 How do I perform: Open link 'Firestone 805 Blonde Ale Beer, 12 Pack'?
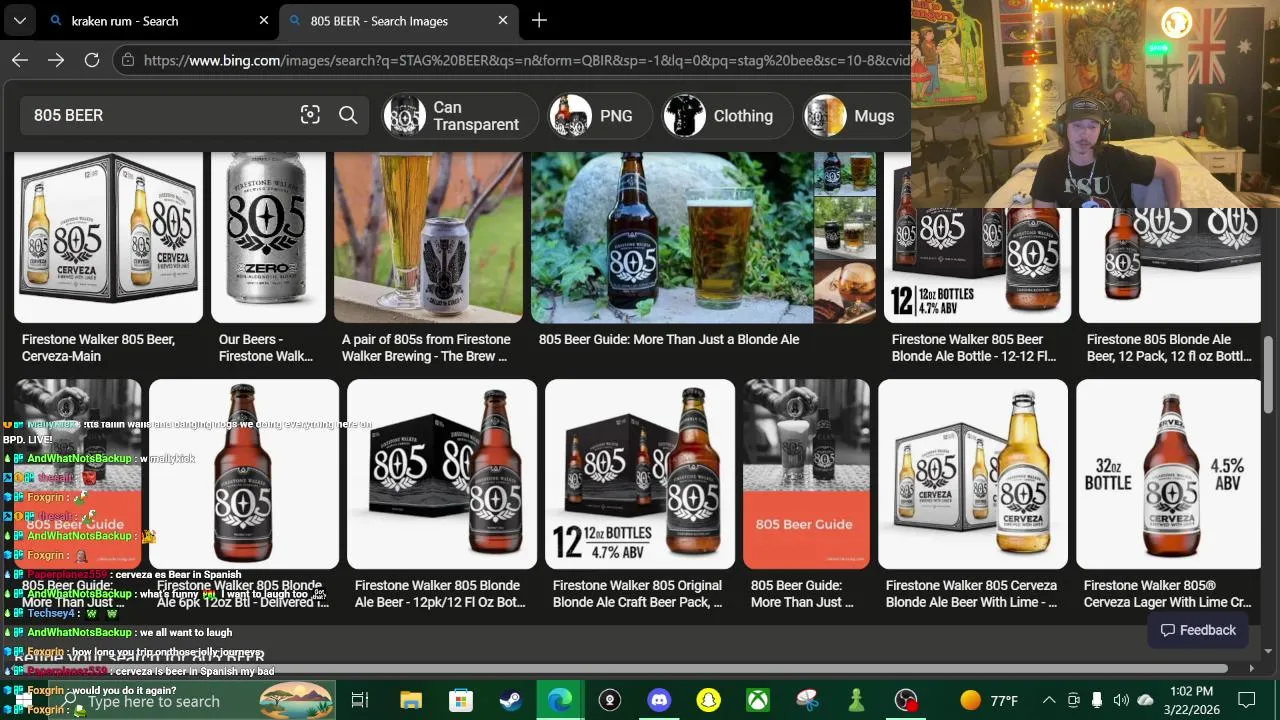pos(1169,348)
